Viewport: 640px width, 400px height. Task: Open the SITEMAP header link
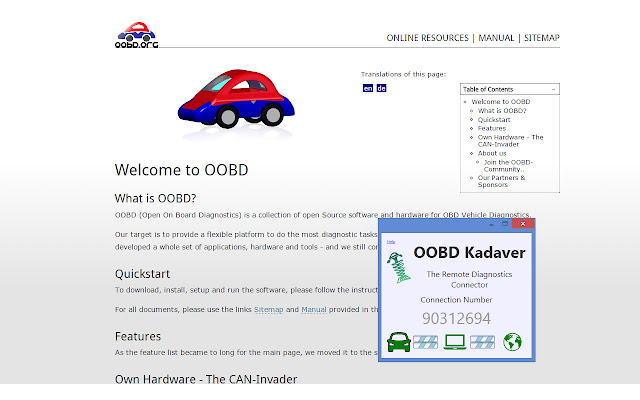click(x=542, y=38)
